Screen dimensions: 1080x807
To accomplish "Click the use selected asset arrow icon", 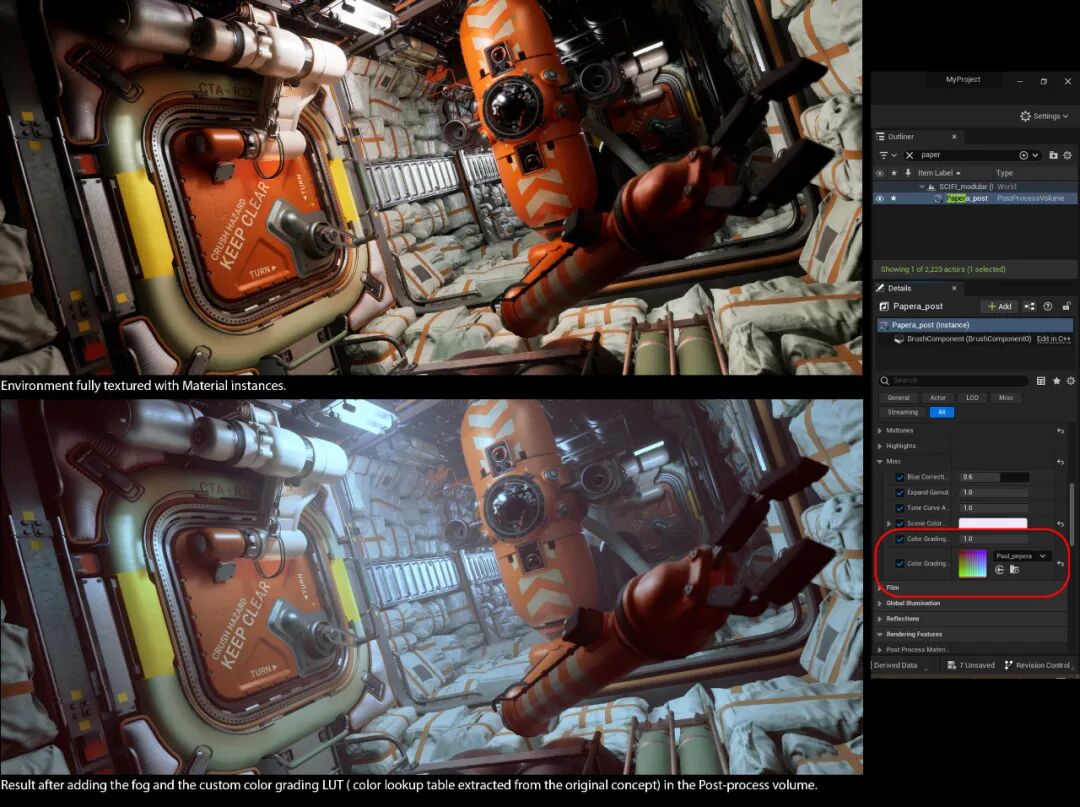I will [999, 569].
